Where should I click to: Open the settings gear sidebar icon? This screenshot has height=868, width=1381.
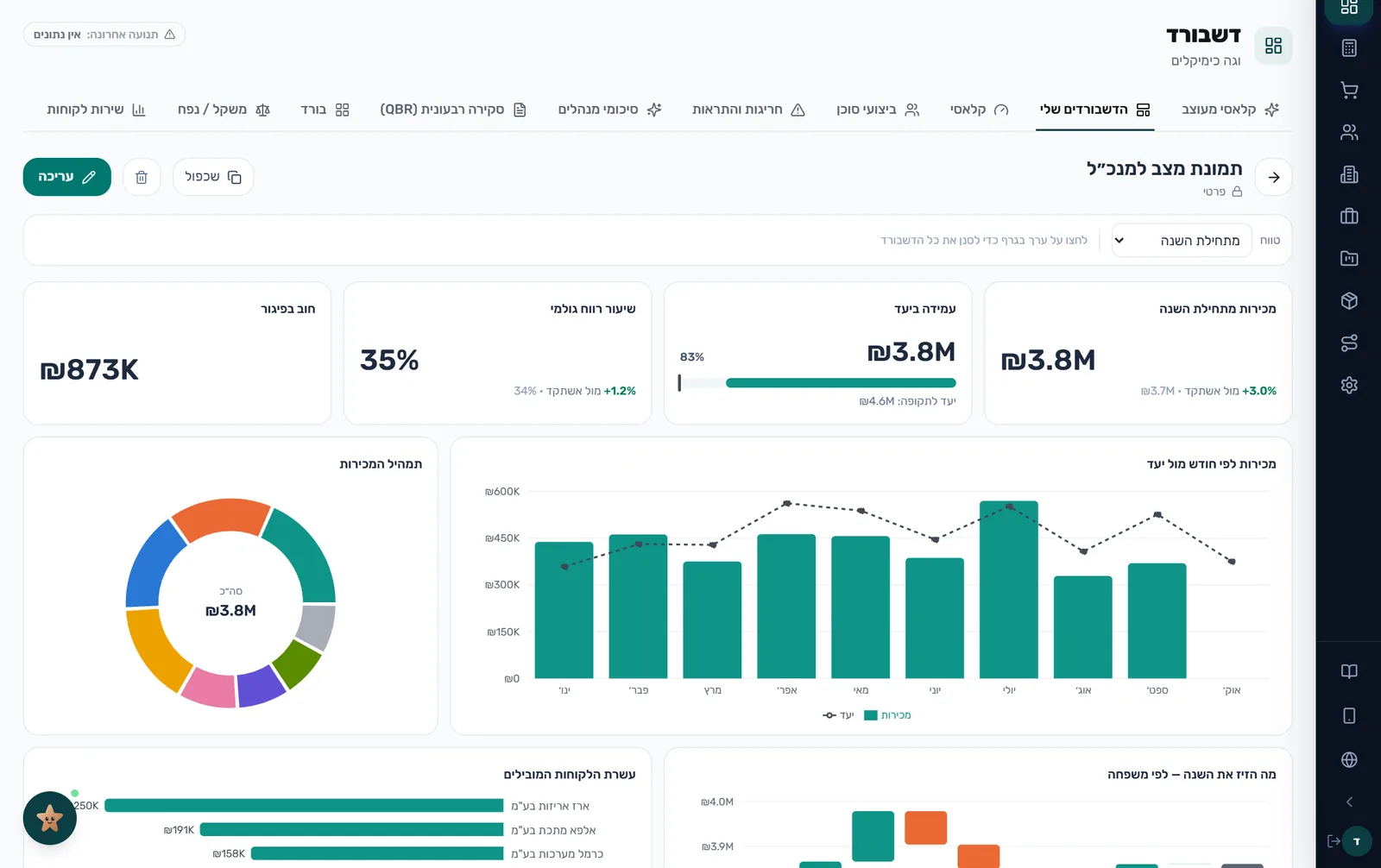point(1349,385)
